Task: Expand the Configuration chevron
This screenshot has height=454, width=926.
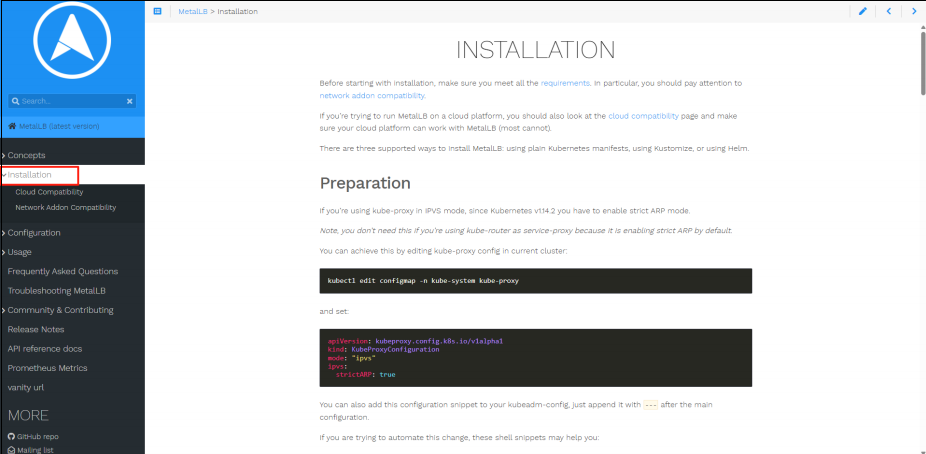Action: pyautogui.click(x=4, y=233)
